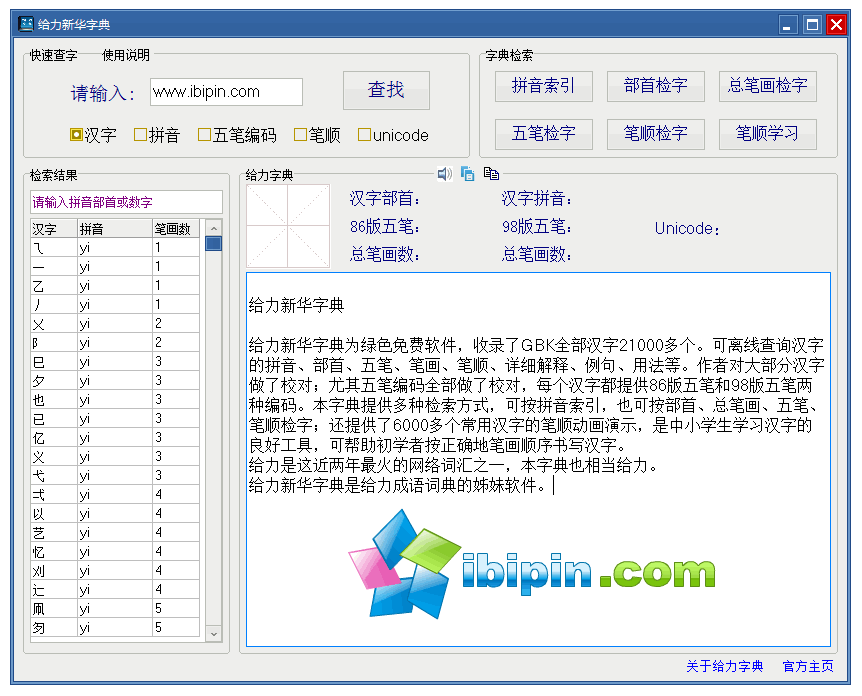Click inside the dictionary description text area
The width and height of the screenshot is (862, 696).
[x=538, y=459]
